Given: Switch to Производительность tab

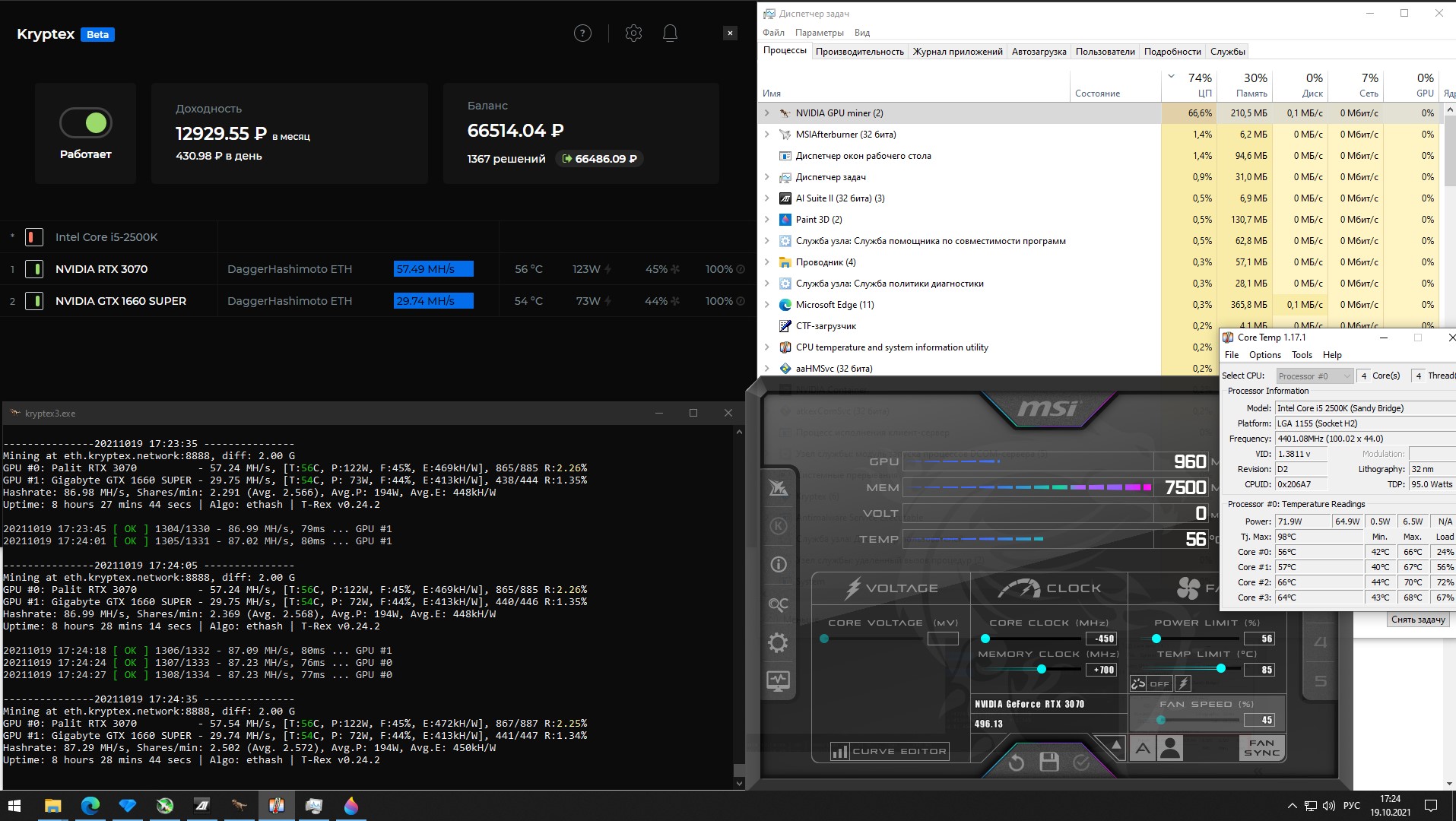Looking at the screenshot, I should 859,52.
